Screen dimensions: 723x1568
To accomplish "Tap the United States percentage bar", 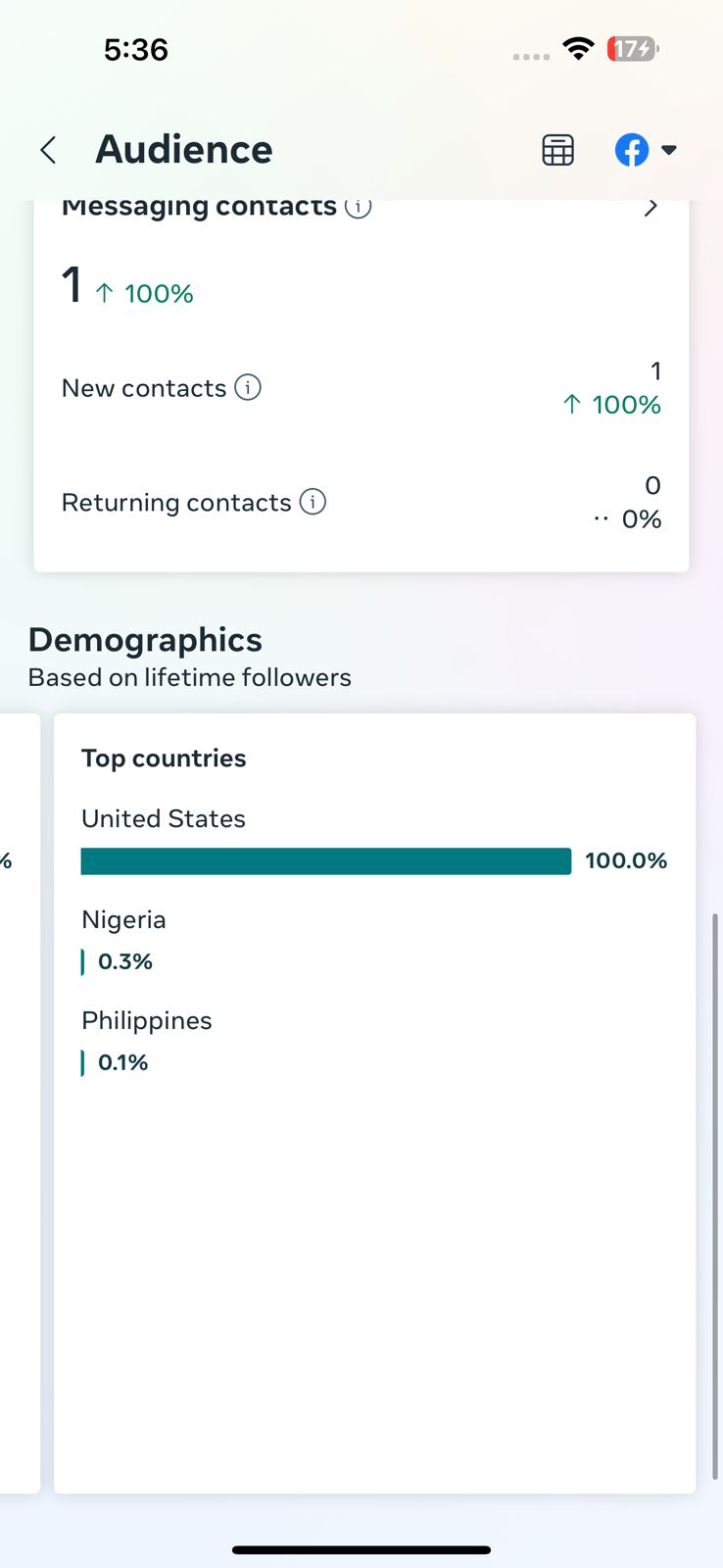I will [x=325, y=861].
